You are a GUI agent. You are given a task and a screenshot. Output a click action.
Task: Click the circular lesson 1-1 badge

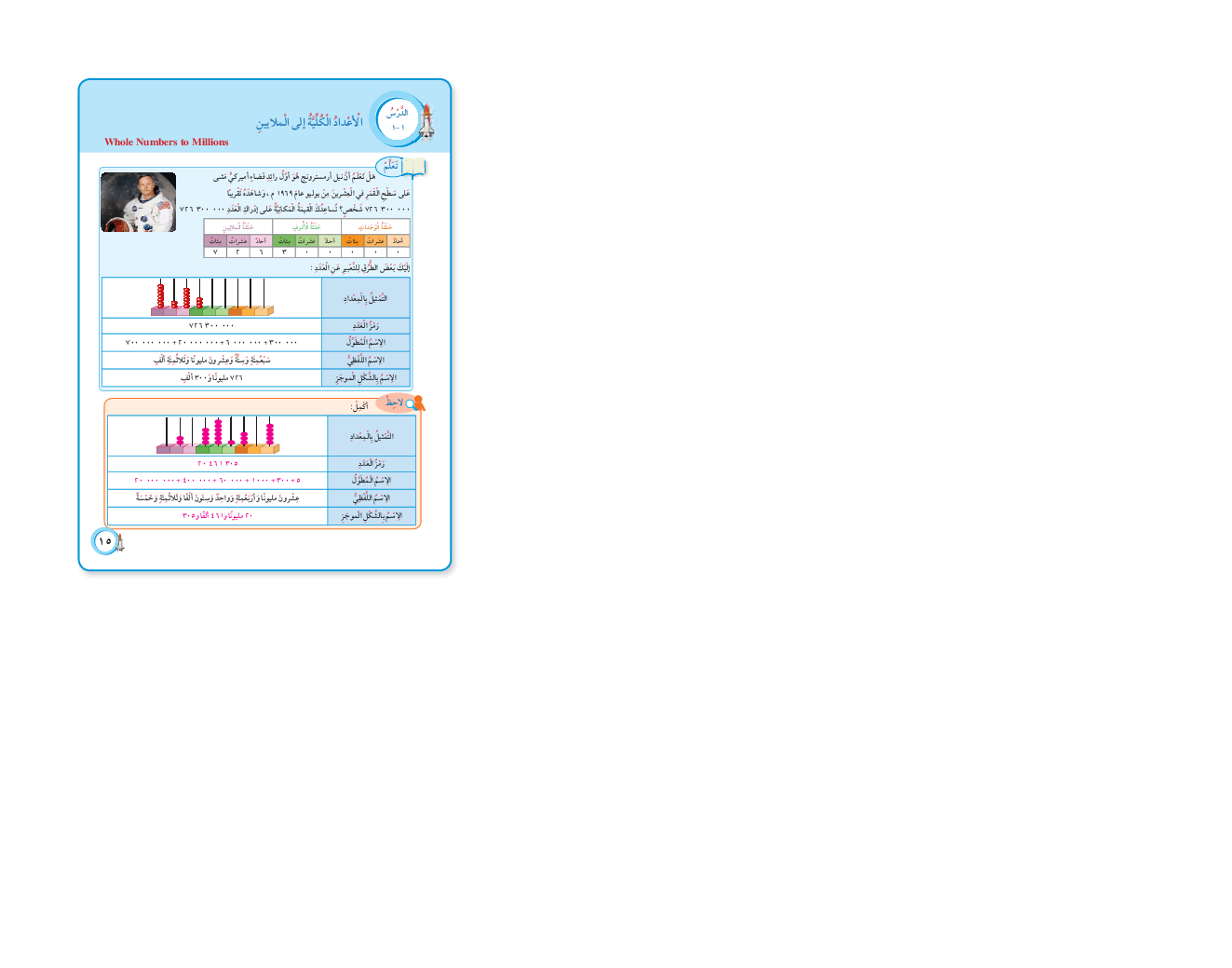click(x=398, y=119)
